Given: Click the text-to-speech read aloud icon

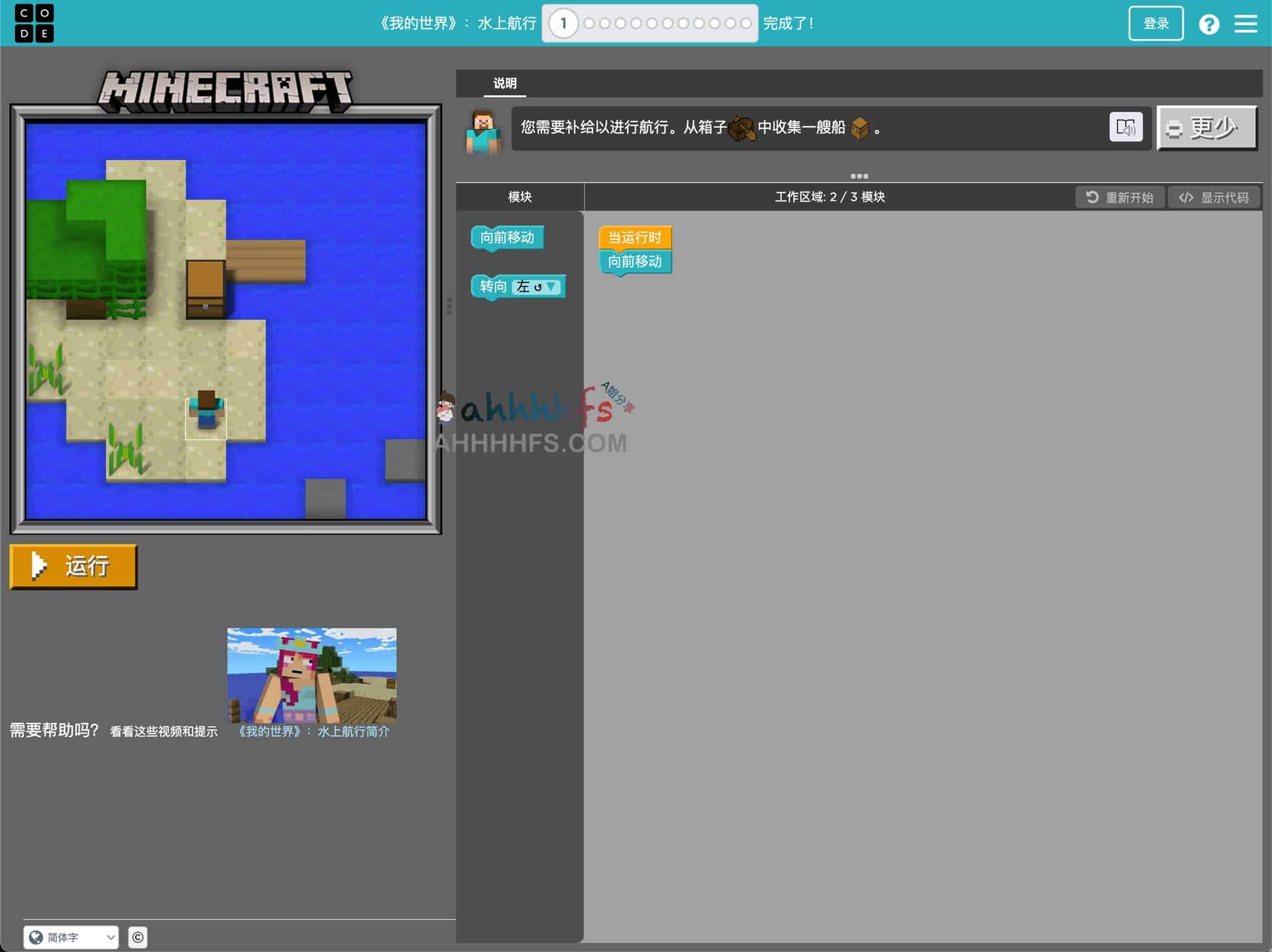Looking at the screenshot, I should (x=1125, y=127).
